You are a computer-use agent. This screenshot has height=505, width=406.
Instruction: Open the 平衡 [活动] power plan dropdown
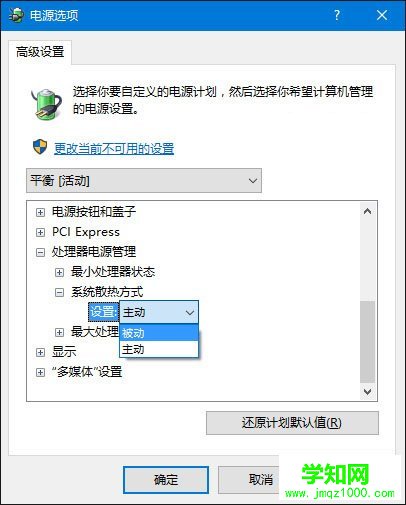click(x=144, y=181)
